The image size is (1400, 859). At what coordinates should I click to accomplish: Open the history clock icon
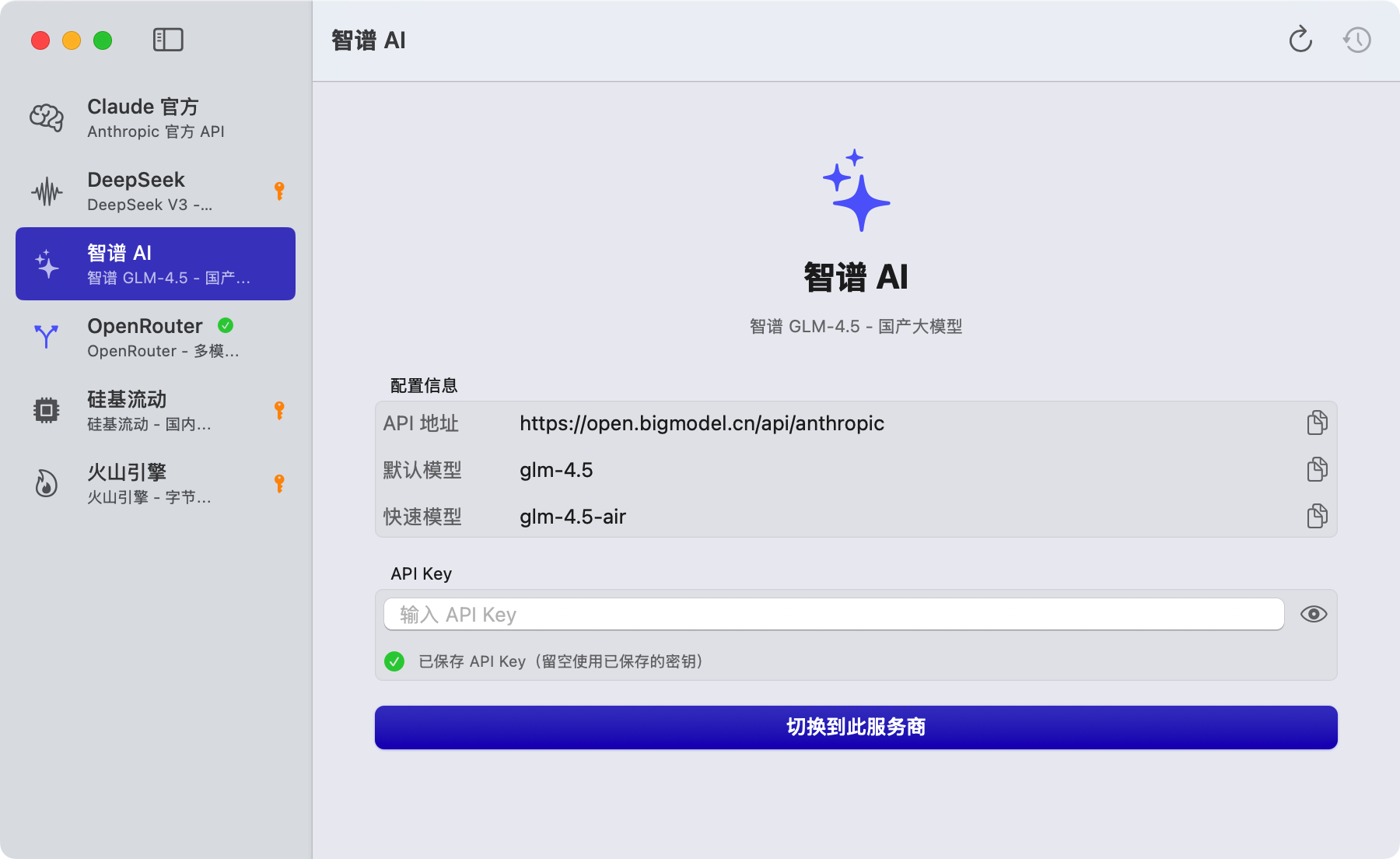pyautogui.click(x=1357, y=40)
